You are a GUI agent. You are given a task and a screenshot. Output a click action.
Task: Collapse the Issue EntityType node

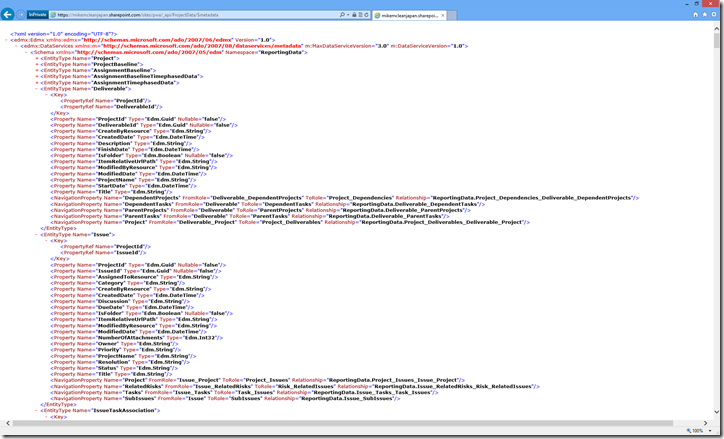[x=37, y=233]
